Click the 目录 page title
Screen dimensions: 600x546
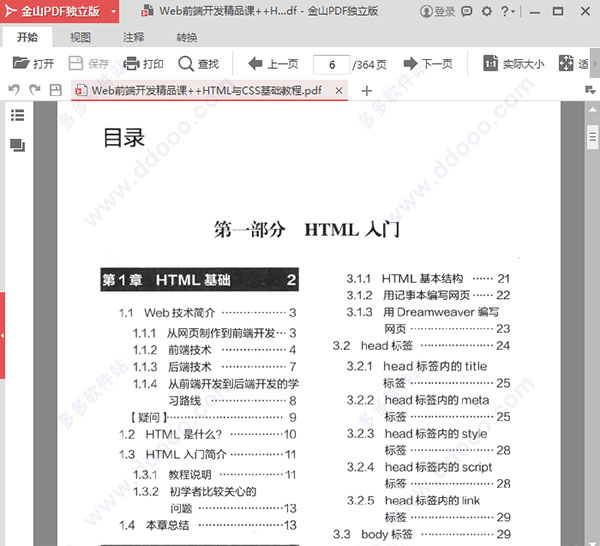(124, 138)
